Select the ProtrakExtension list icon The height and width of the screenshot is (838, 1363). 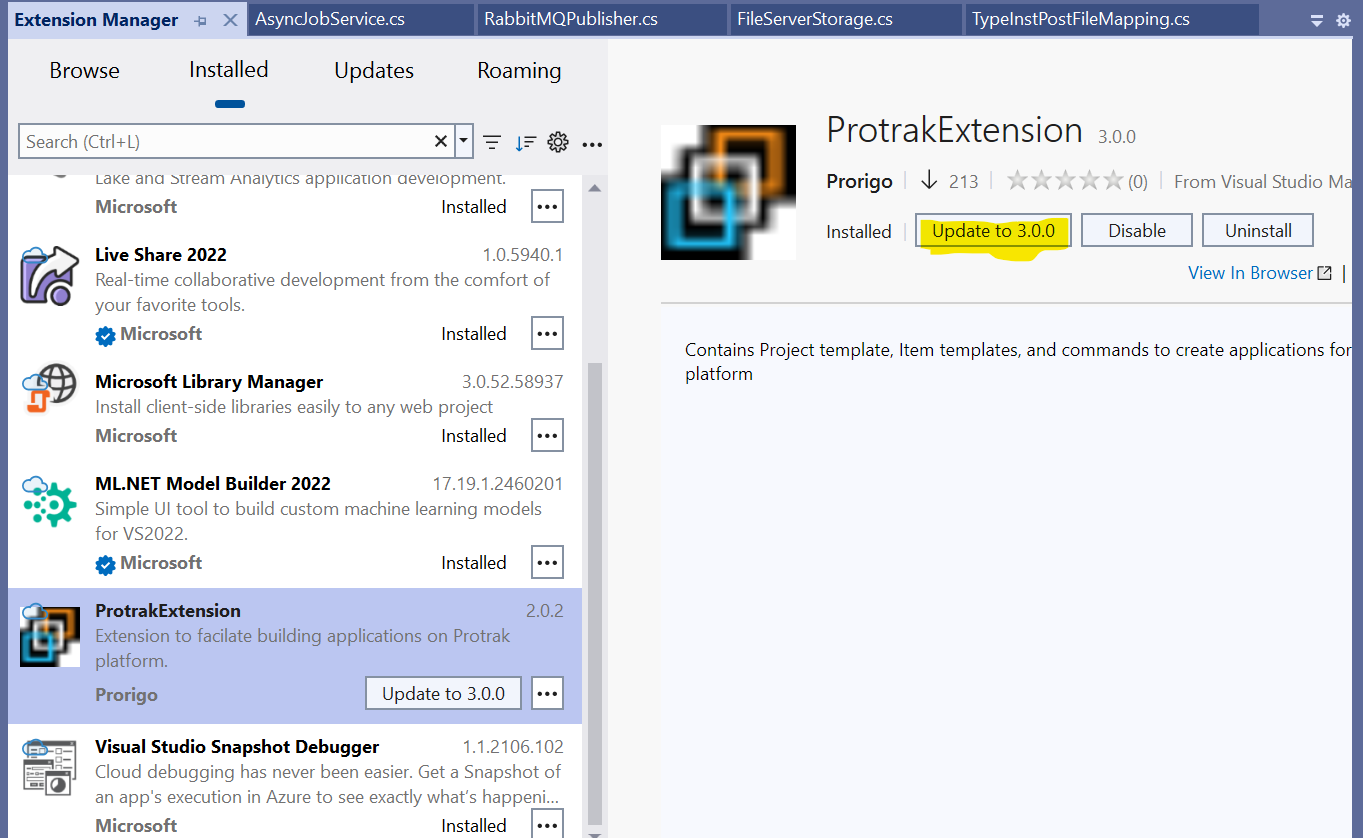coord(49,636)
